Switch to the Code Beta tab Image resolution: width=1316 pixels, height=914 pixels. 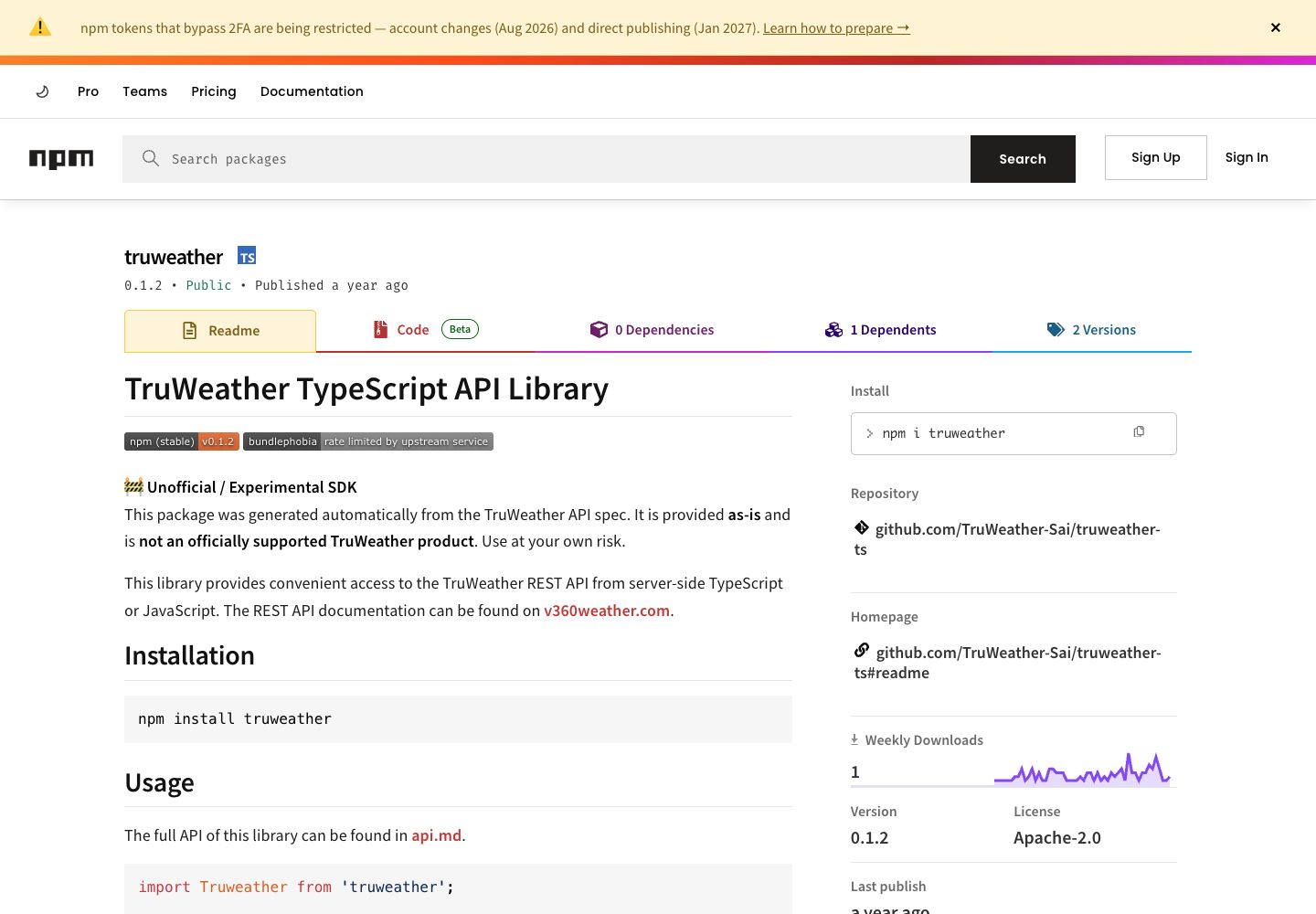(425, 330)
